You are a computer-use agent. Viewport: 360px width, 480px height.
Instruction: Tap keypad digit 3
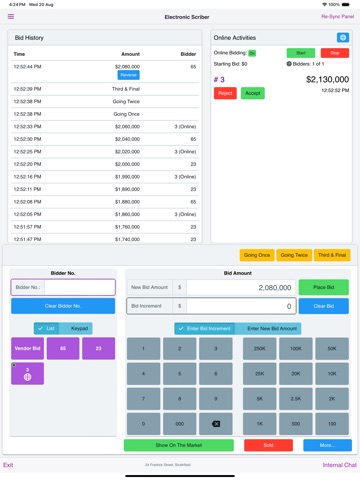click(x=216, y=349)
